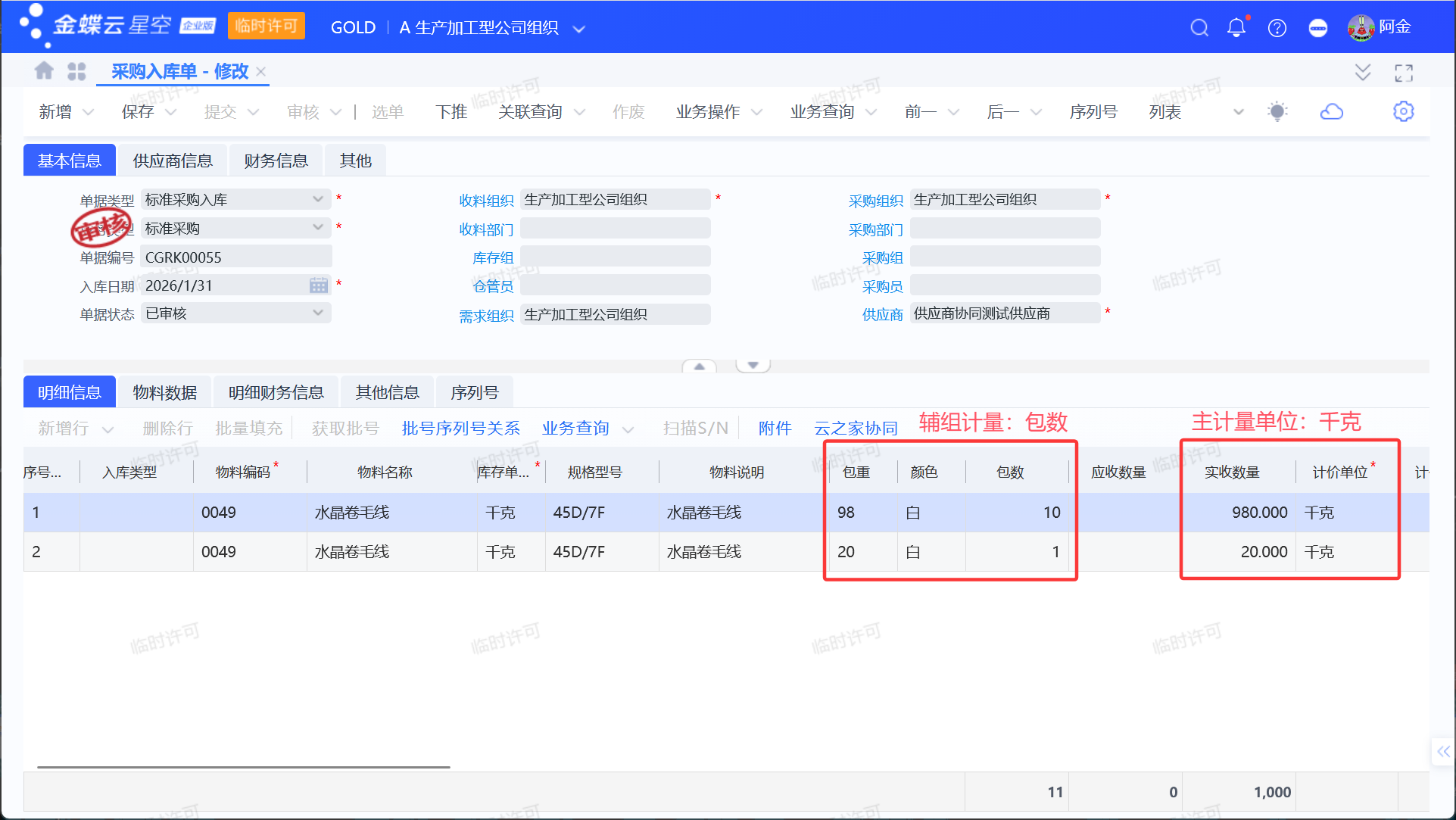Click the lightbulb icon in toolbar
Image resolution: width=1456 pixels, height=820 pixels.
pos(1277,112)
